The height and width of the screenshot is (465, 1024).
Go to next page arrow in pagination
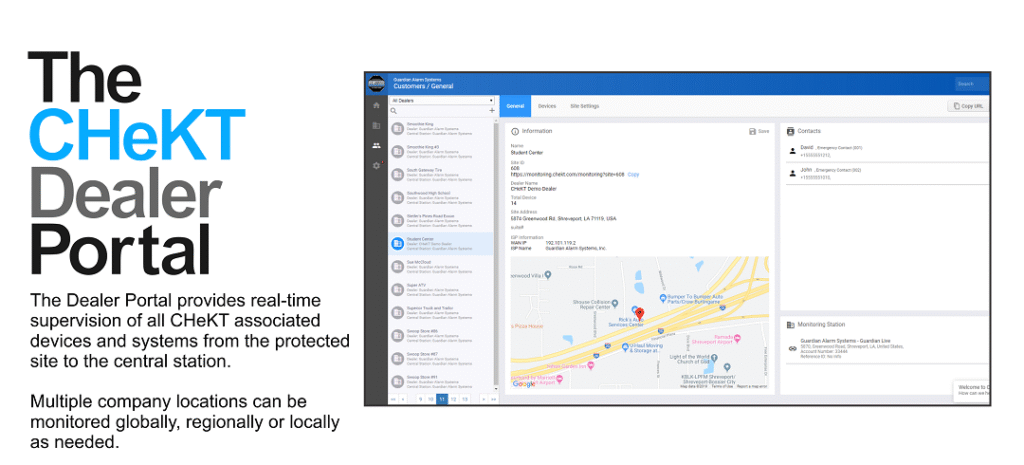(x=483, y=398)
